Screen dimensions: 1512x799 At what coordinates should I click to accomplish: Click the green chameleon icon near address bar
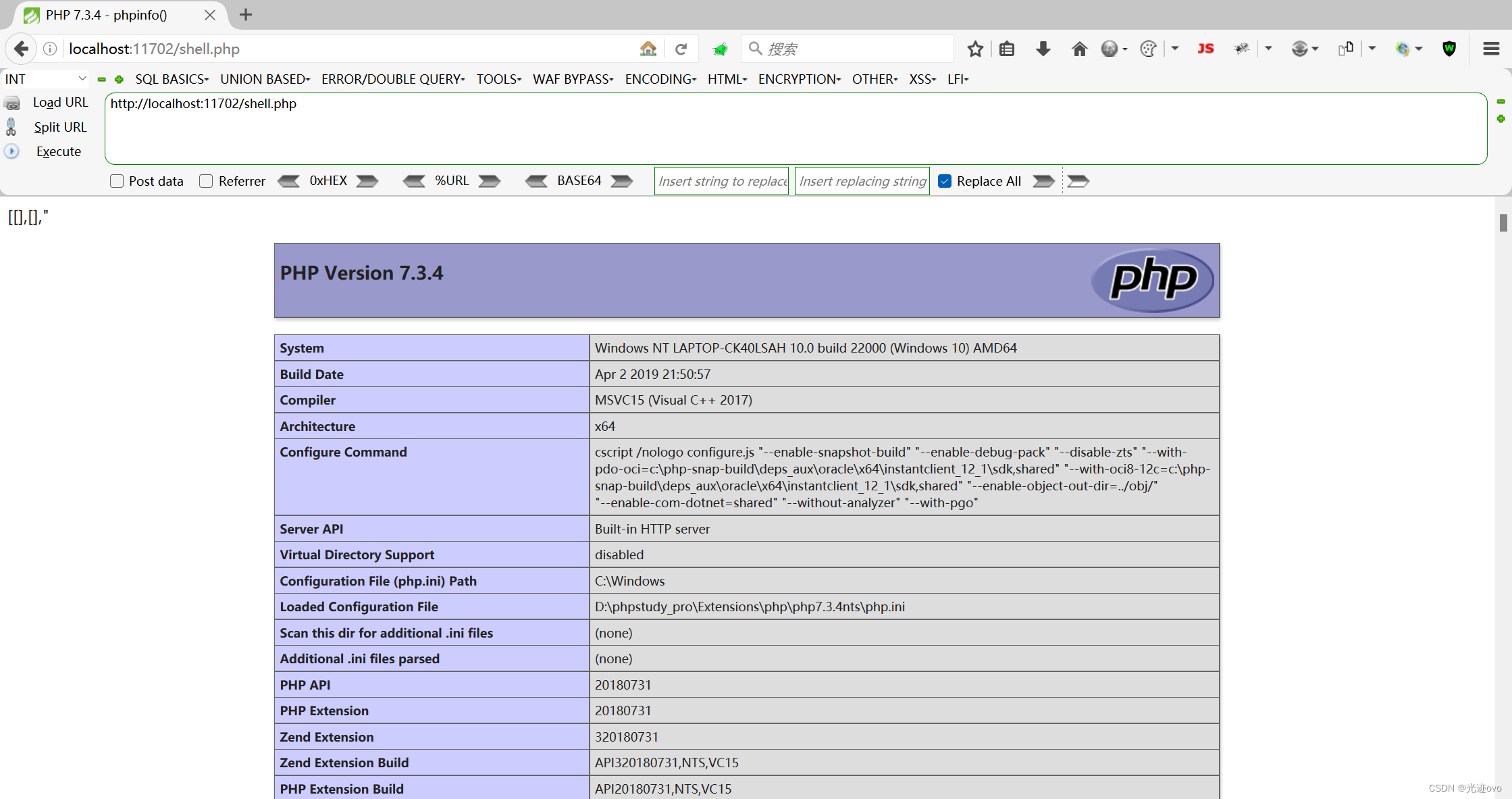coord(721,49)
